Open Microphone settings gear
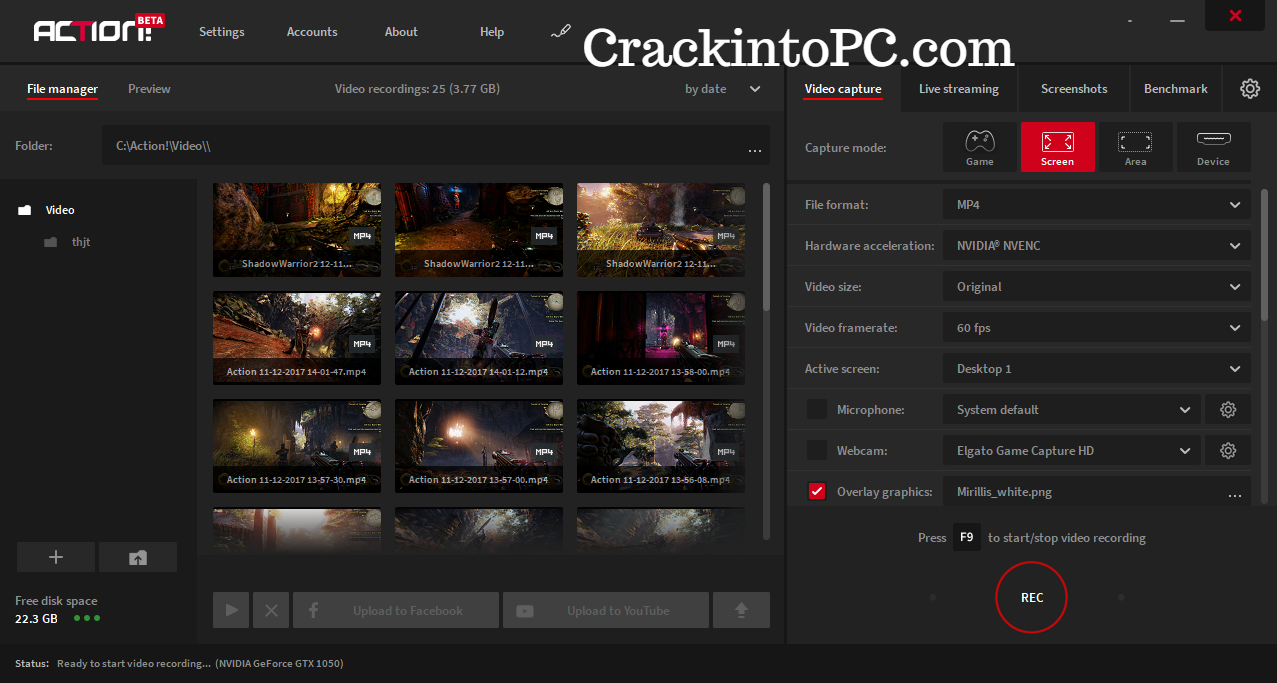 1228,410
